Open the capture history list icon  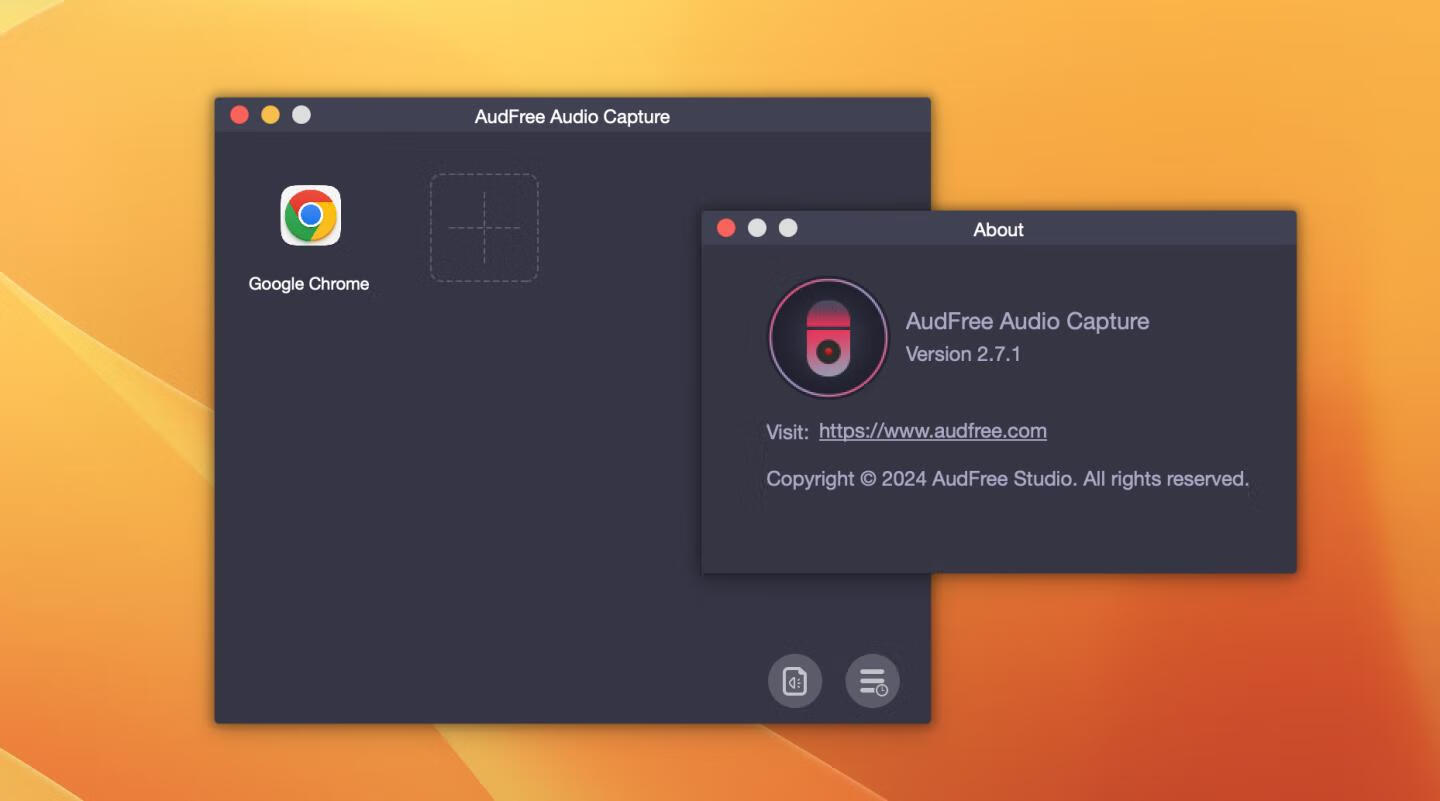click(x=873, y=681)
